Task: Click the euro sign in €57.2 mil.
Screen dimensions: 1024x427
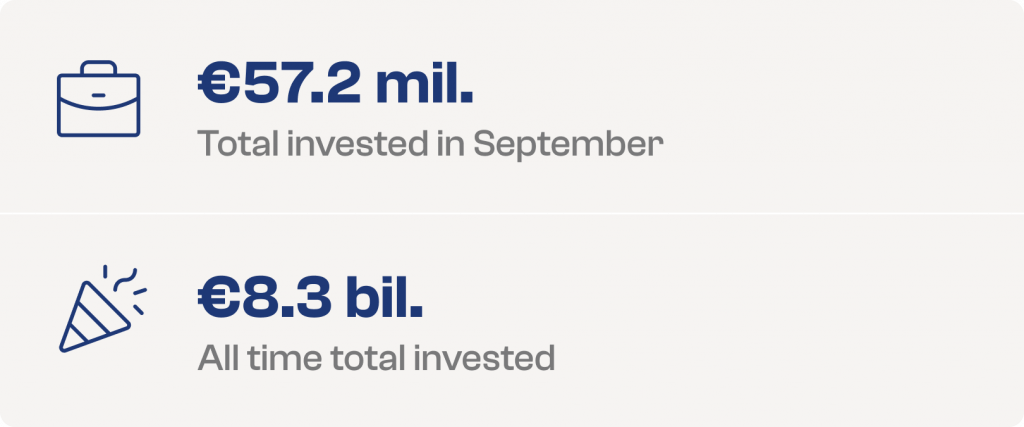Action: (219, 86)
